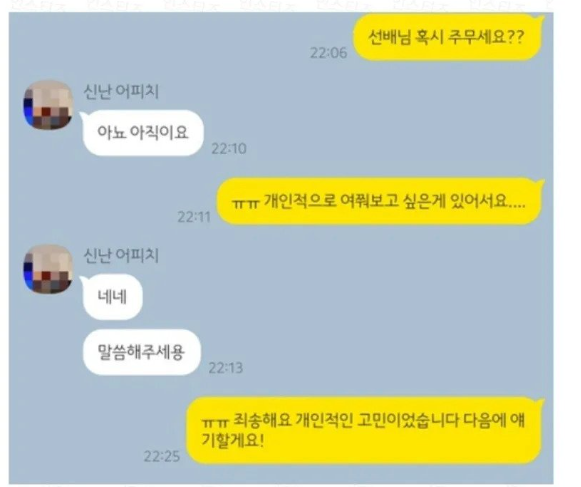The height and width of the screenshot is (487, 581).
Task: Tap the last yellow bubble starting 죄송해요
Action: [x=364, y=430]
